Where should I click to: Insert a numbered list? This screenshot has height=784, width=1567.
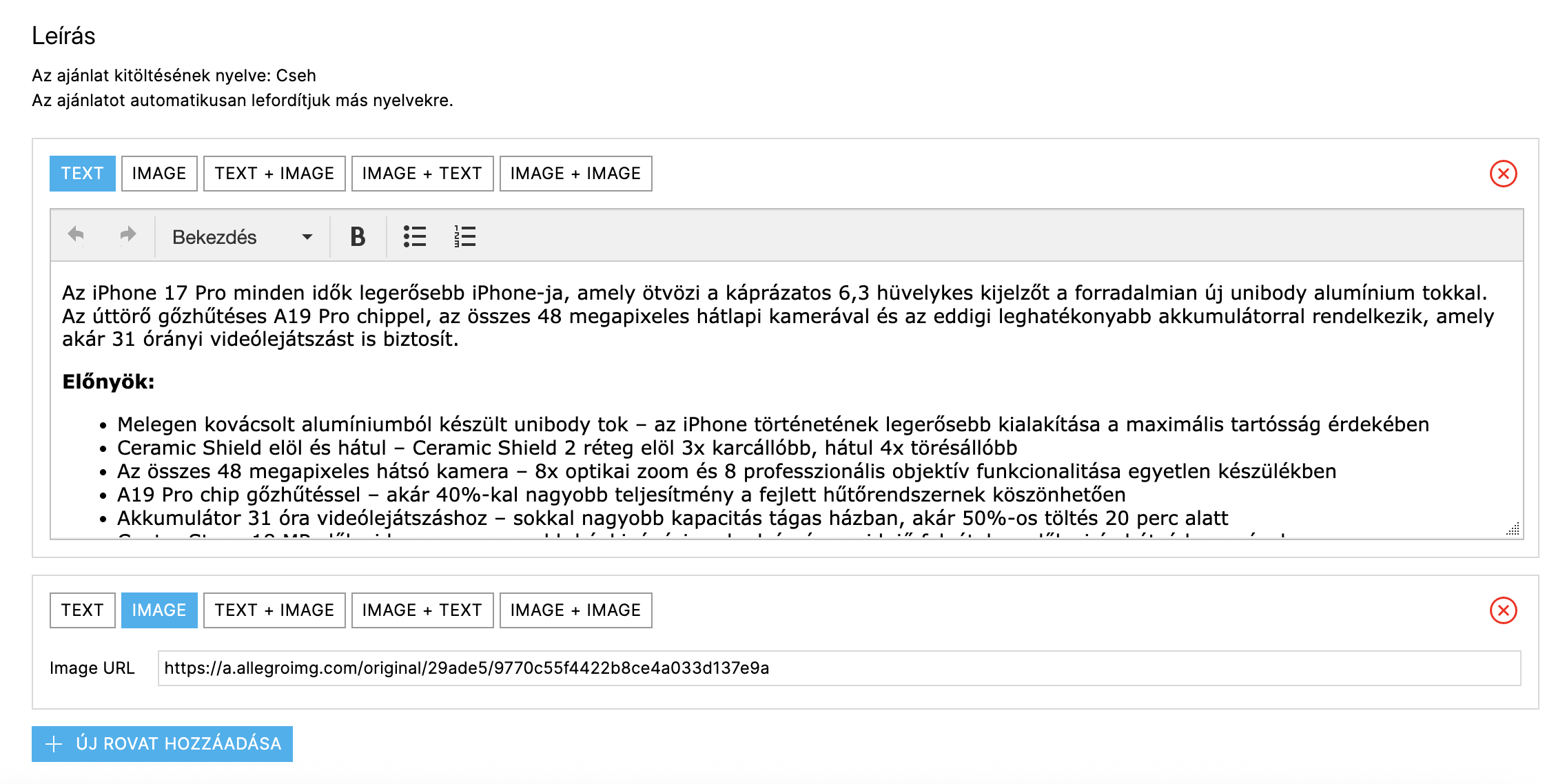pos(465,237)
